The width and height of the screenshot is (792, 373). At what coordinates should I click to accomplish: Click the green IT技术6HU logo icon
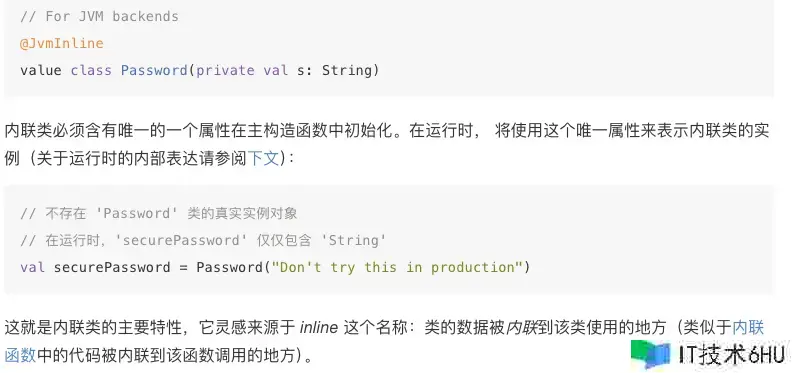coord(651,354)
